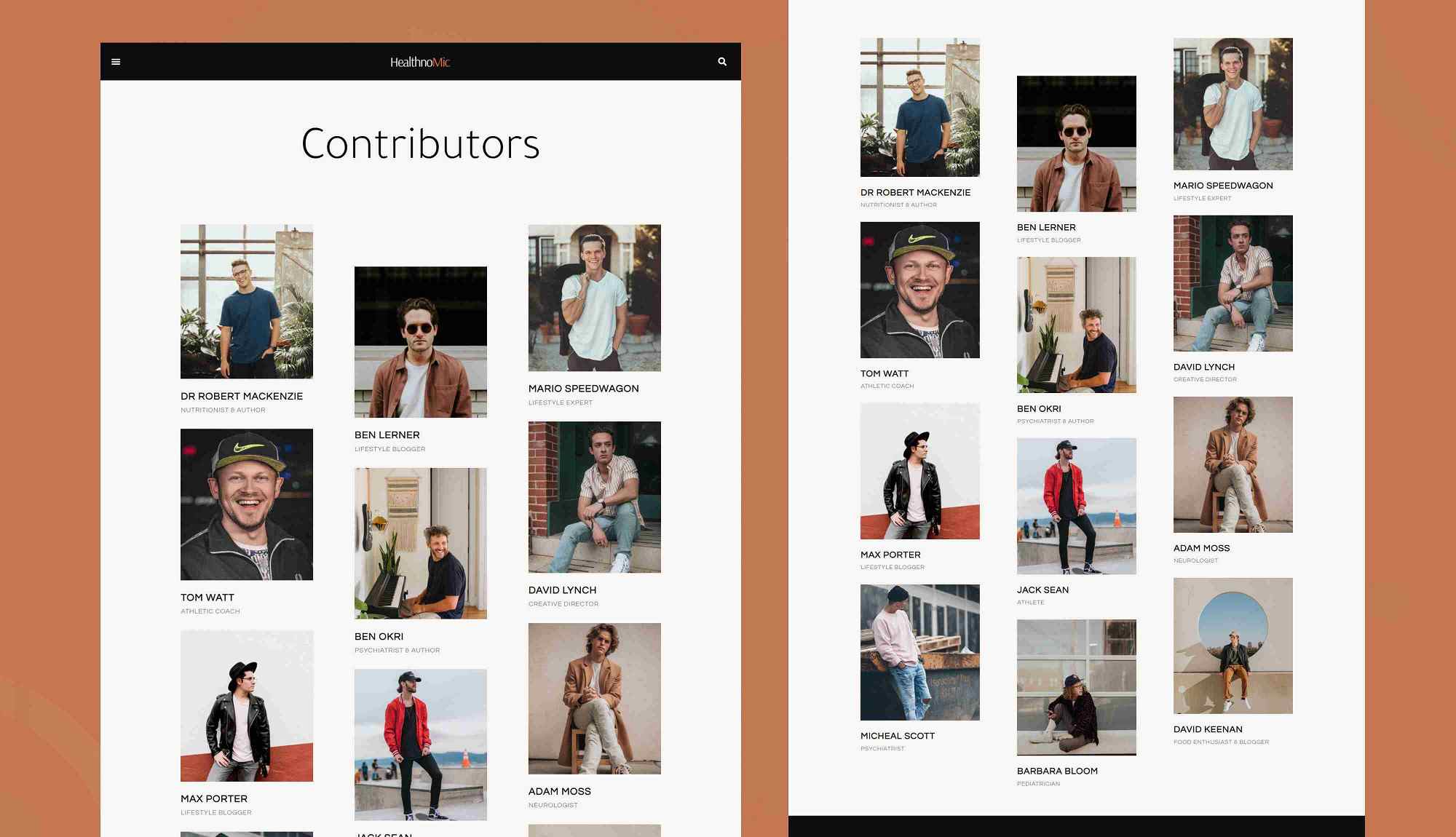The image size is (1456, 837).
Task: Click Ben Okri's keyboard-playing photo
Action: 420,542
